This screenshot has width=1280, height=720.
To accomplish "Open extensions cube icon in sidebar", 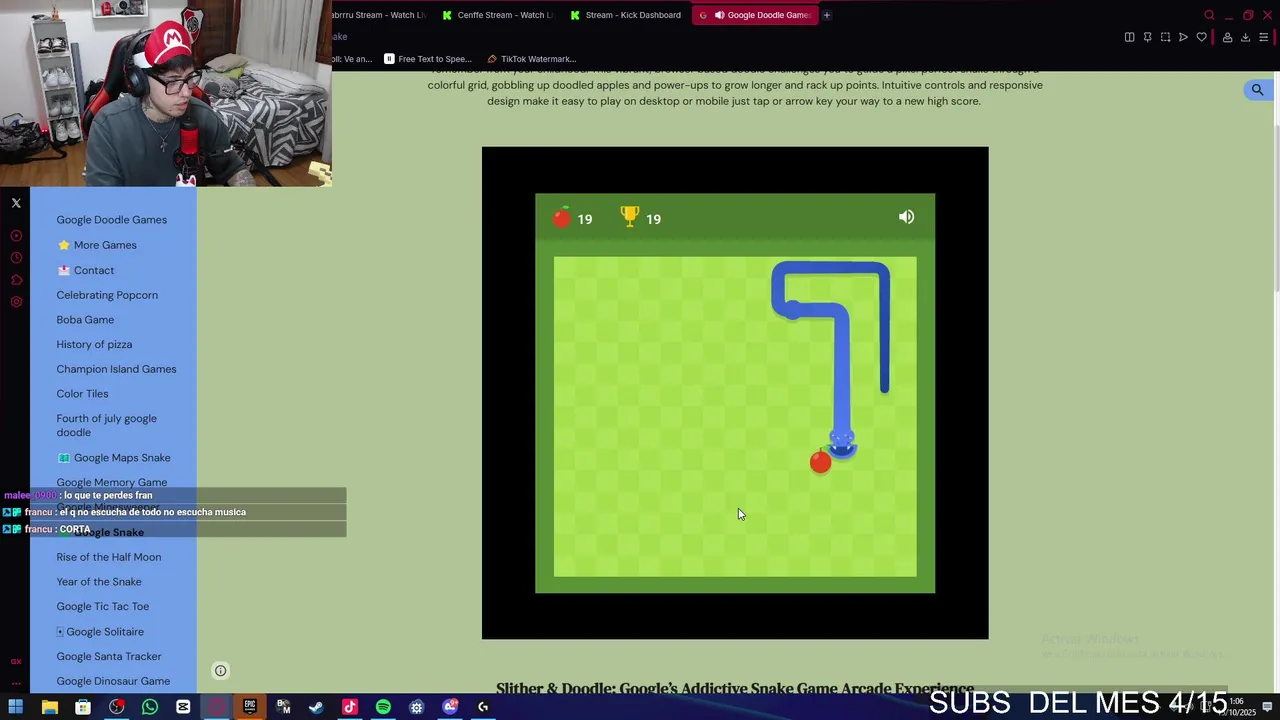I will pyautogui.click(x=16, y=280).
